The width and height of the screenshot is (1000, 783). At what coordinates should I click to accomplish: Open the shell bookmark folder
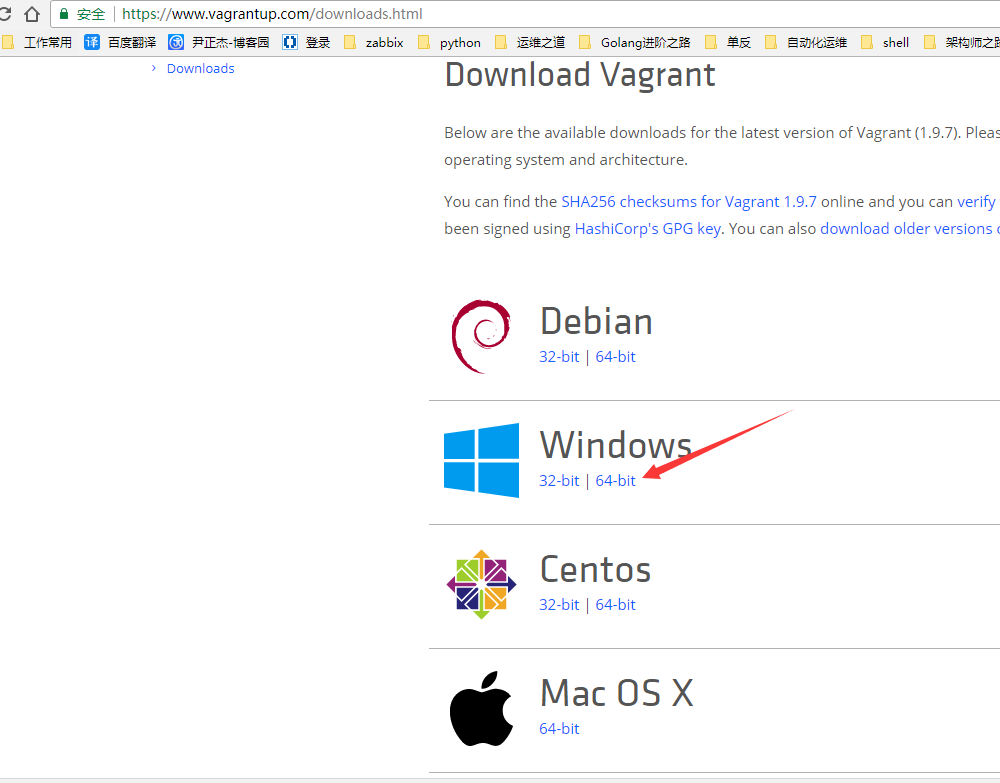(x=885, y=43)
